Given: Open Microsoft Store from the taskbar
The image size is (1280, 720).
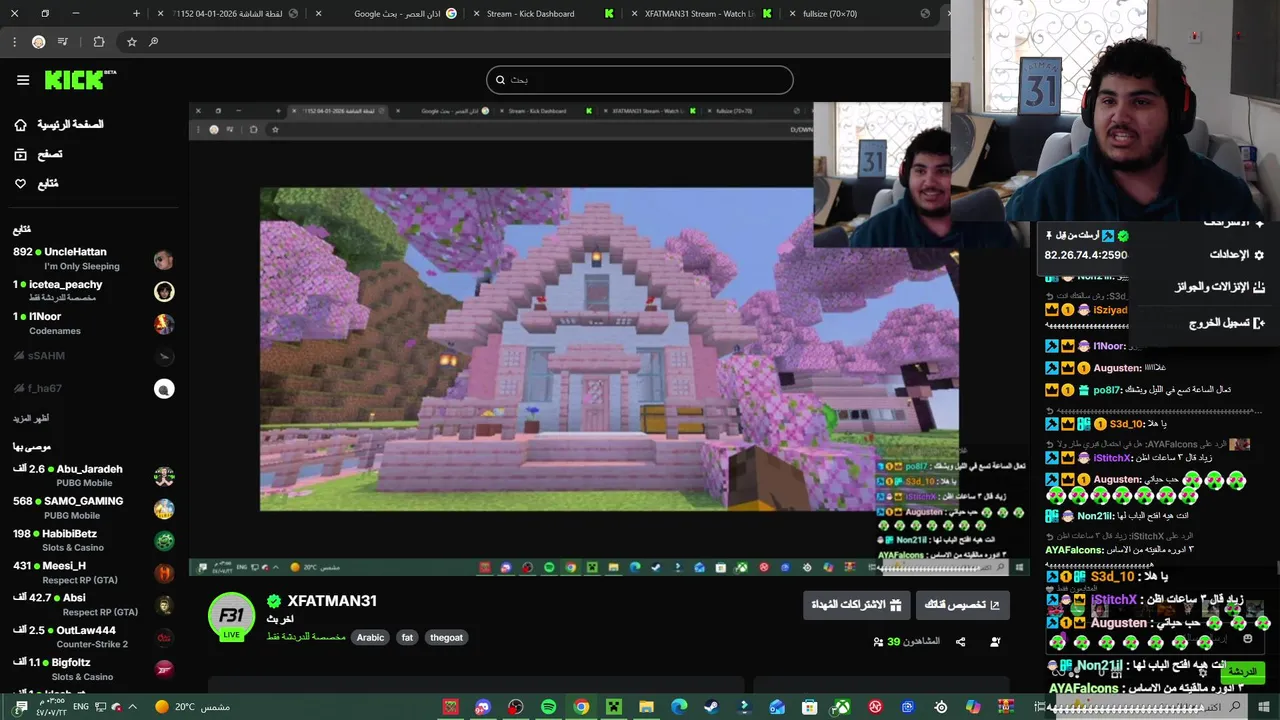Looking at the screenshot, I should pyautogui.click(x=809, y=707).
